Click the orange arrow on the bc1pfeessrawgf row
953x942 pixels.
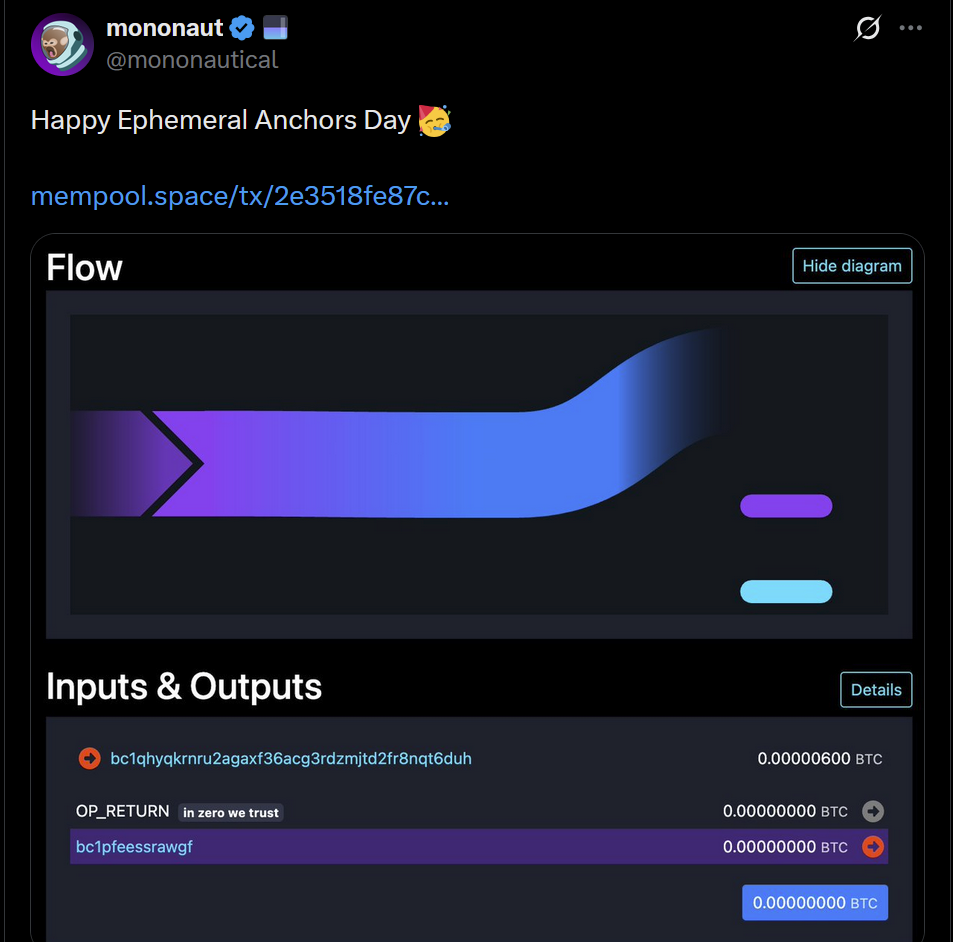pyautogui.click(x=873, y=847)
